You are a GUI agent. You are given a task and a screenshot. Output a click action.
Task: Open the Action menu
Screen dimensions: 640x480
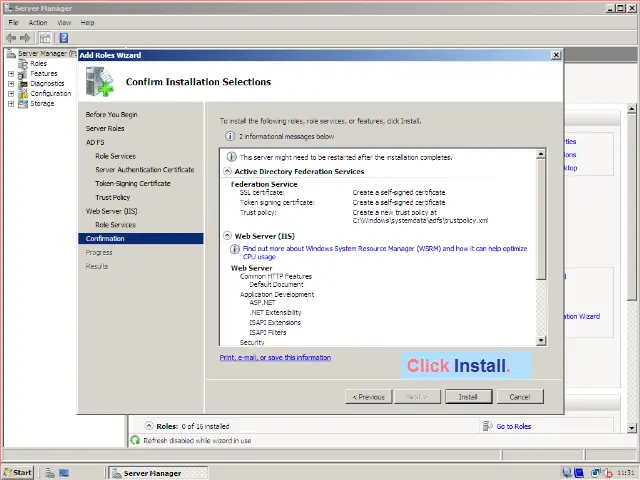38,22
